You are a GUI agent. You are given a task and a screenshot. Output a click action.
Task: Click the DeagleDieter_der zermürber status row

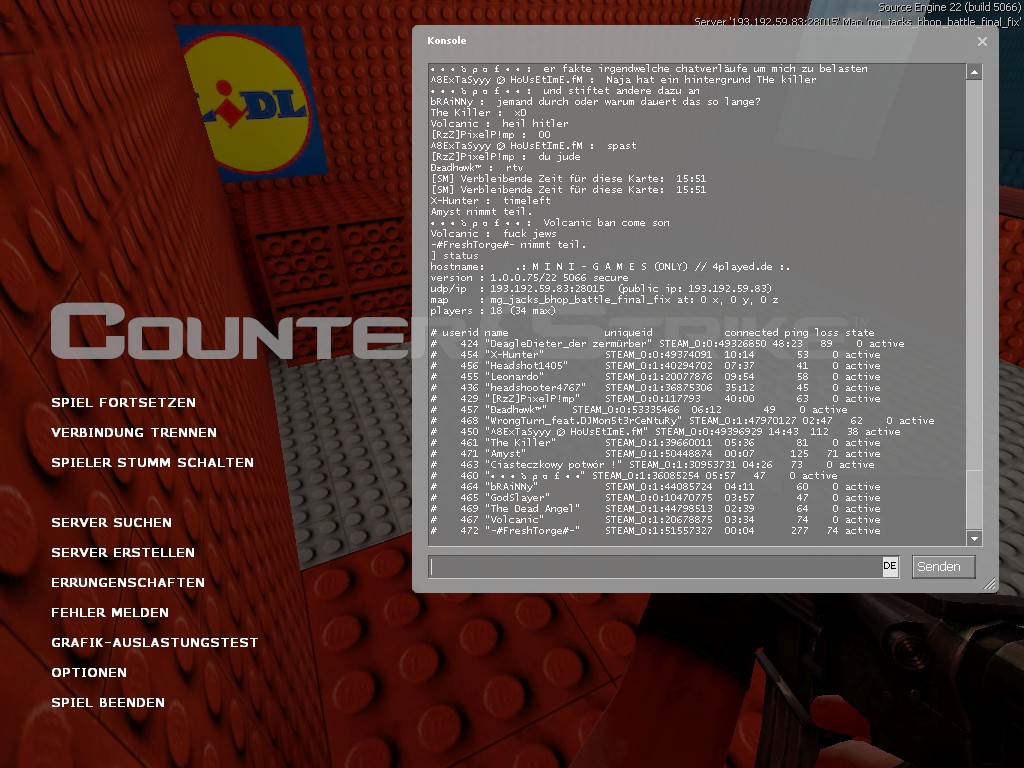click(x=667, y=344)
